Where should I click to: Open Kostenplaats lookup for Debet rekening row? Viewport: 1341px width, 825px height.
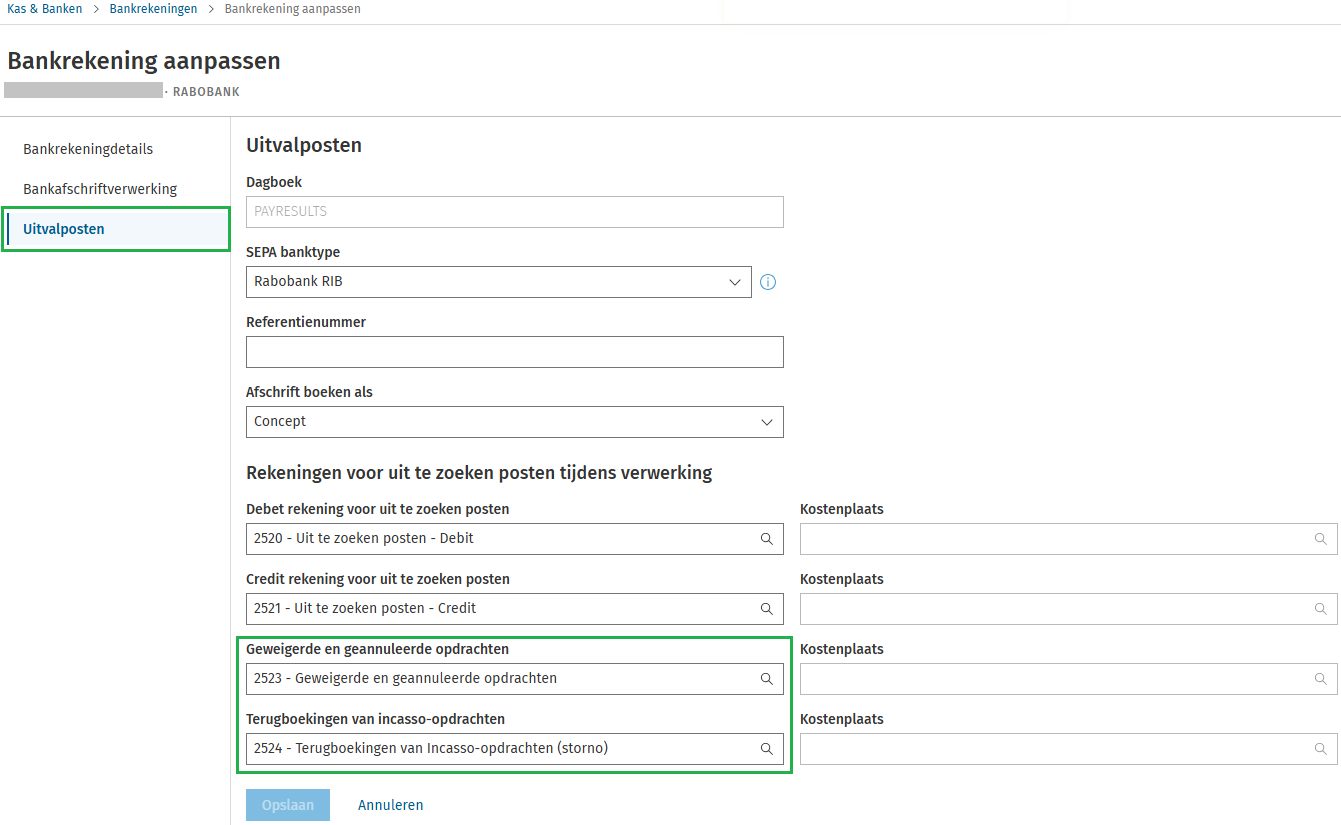click(x=1321, y=539)
